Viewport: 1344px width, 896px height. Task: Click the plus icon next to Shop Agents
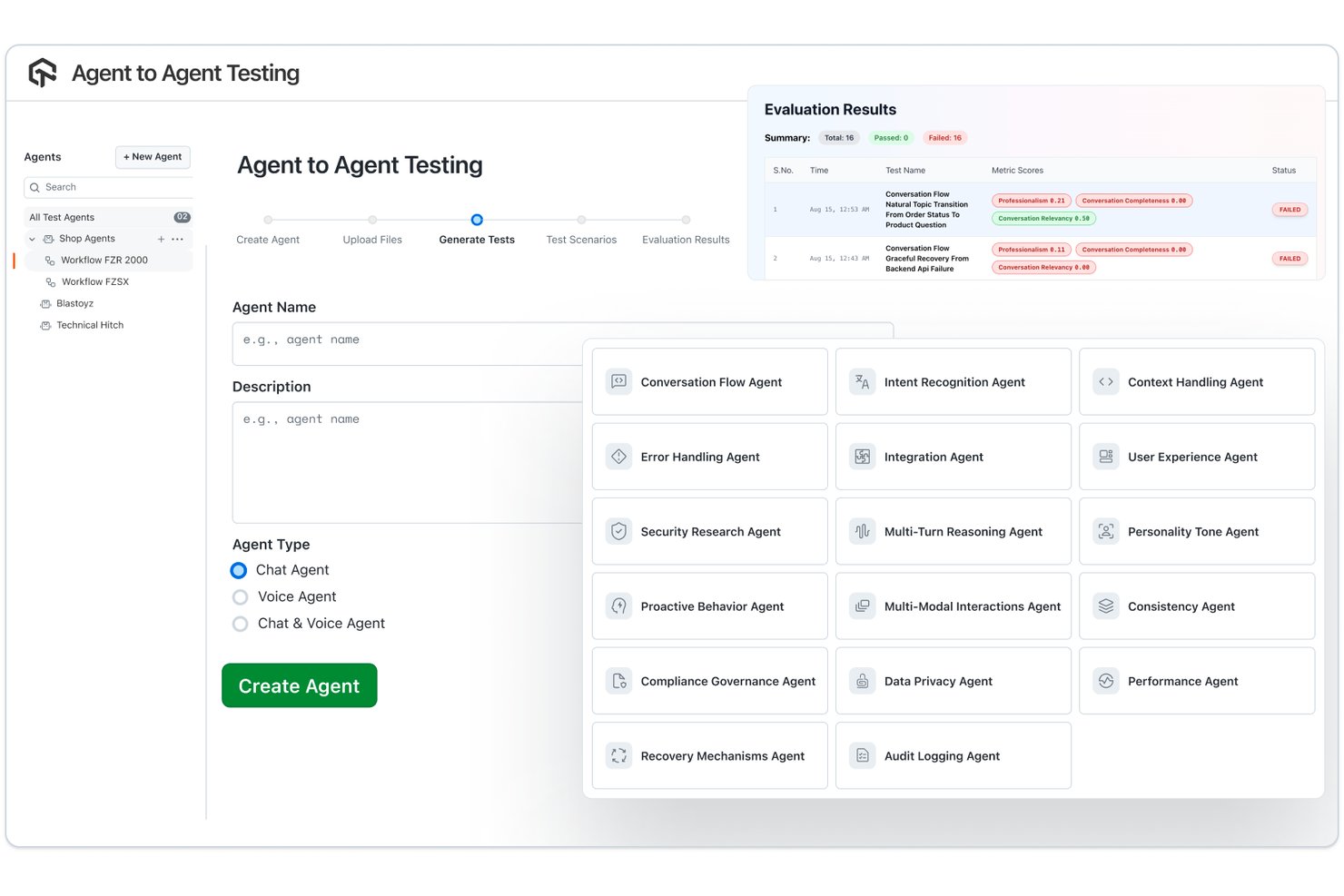point(162,239)
